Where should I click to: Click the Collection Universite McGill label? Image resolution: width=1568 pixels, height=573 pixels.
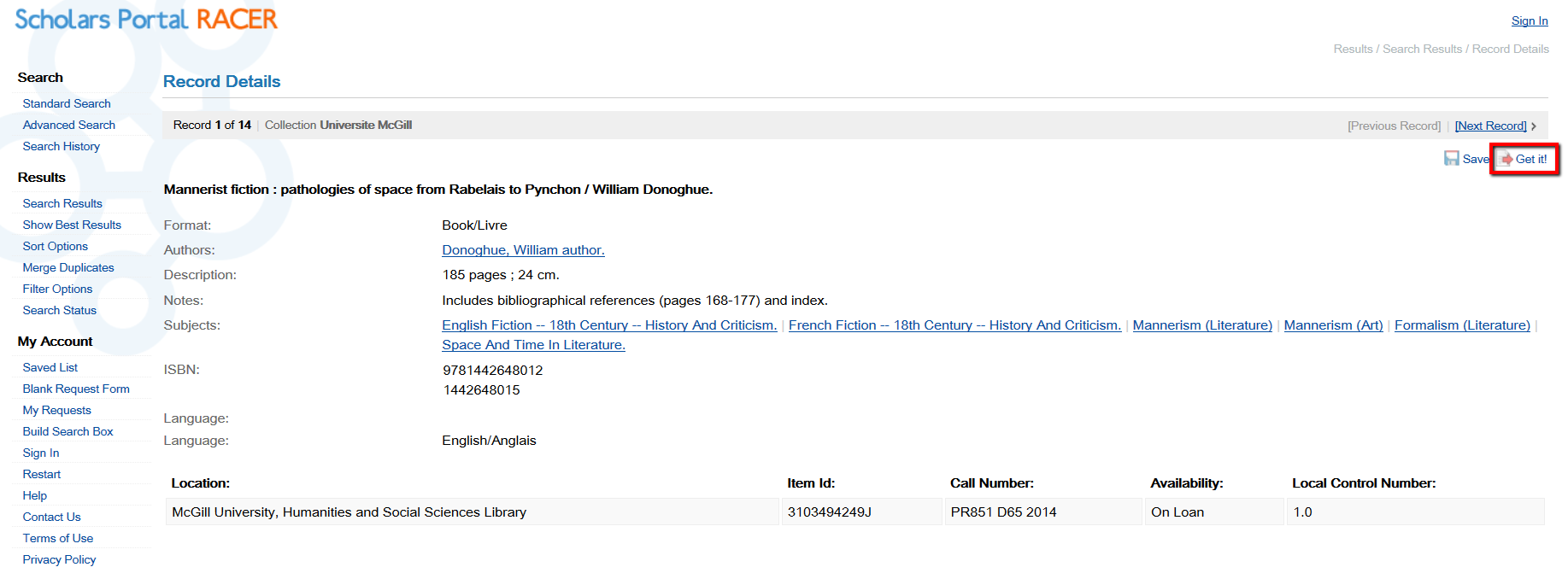(338, 125)
